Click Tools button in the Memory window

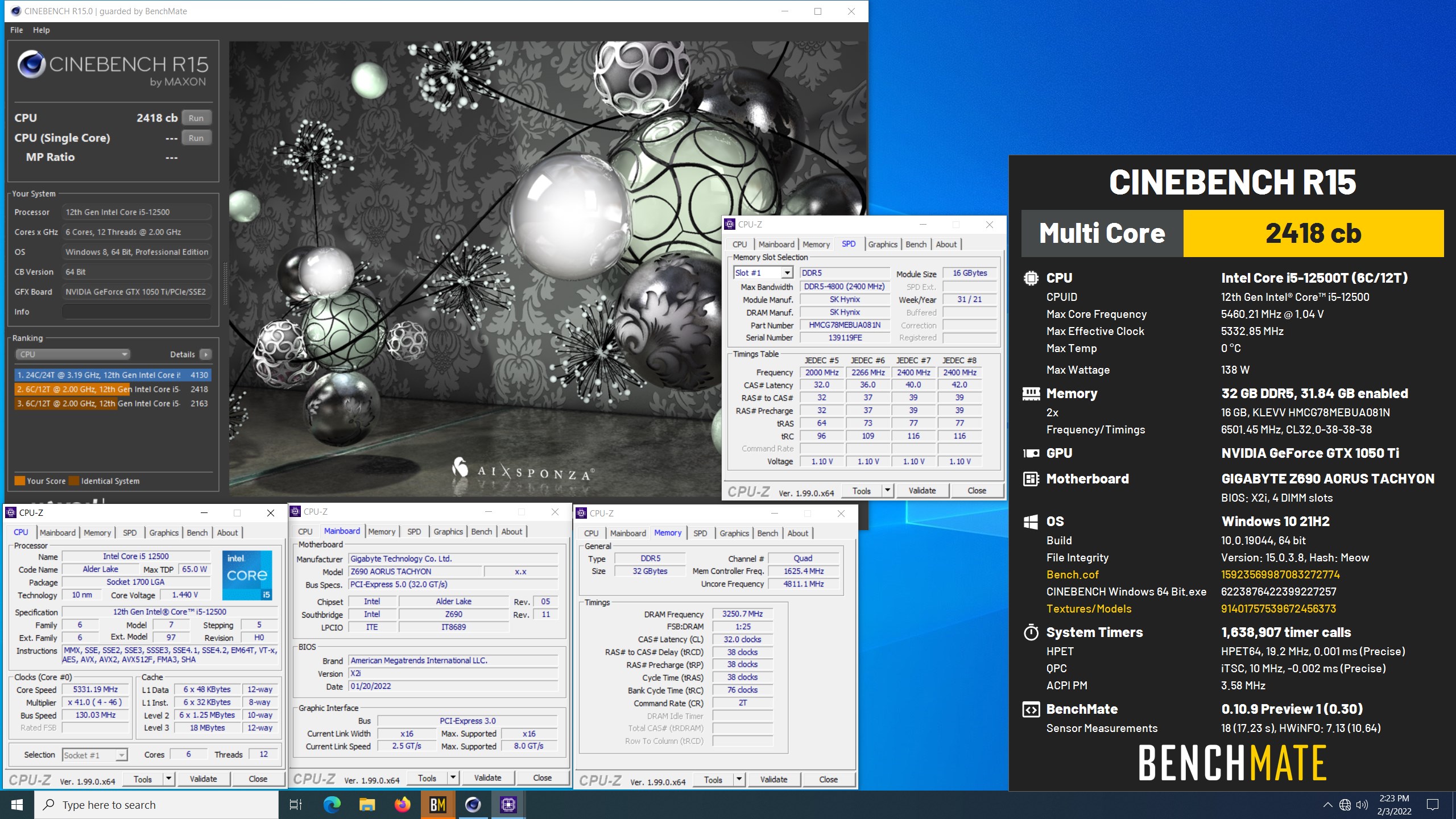point(713,780)
